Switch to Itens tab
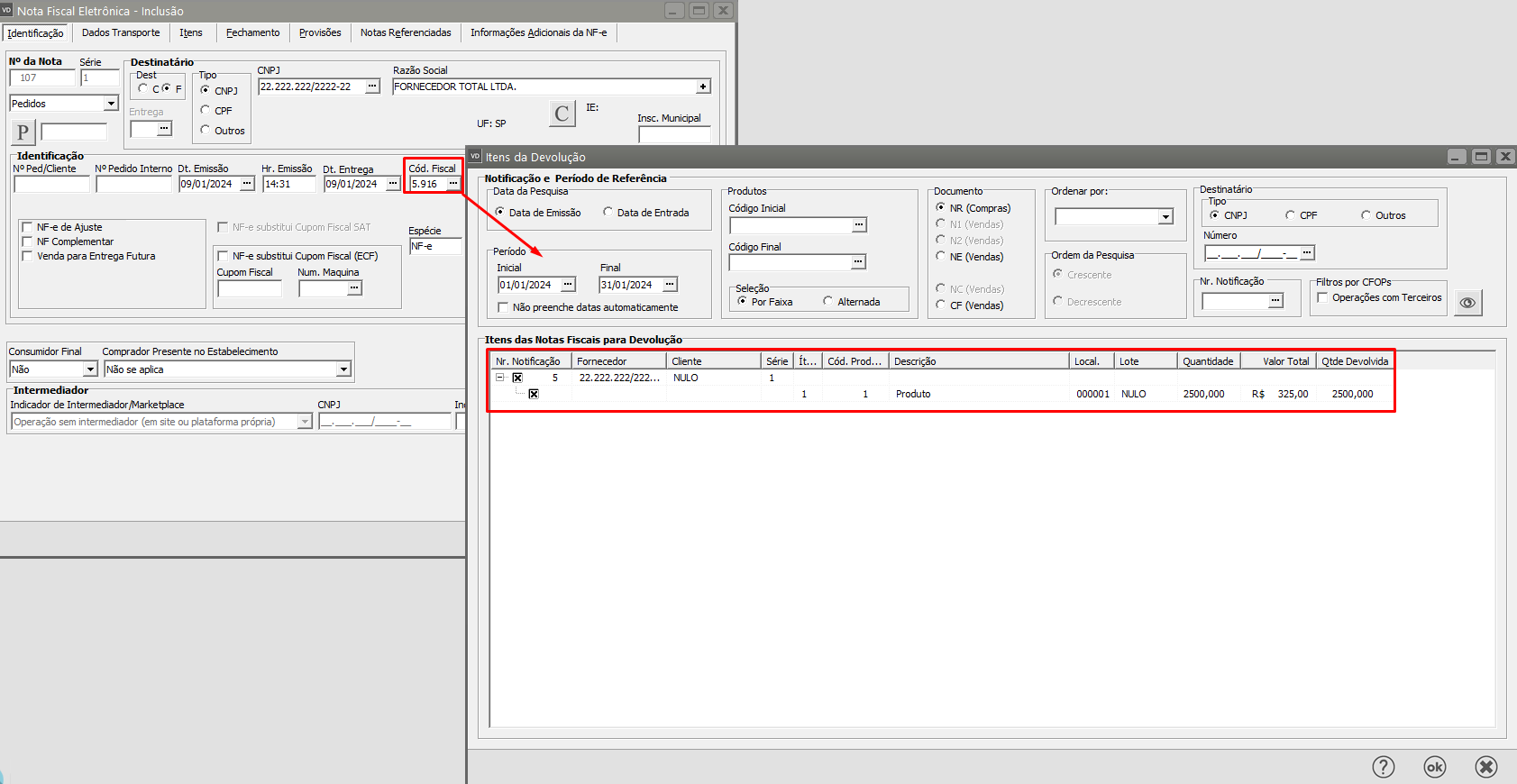 (191, 32)
